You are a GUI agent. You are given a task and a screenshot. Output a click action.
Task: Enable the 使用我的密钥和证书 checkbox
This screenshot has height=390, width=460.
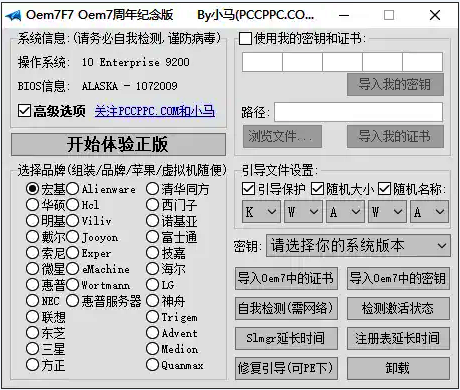[245, 38]
